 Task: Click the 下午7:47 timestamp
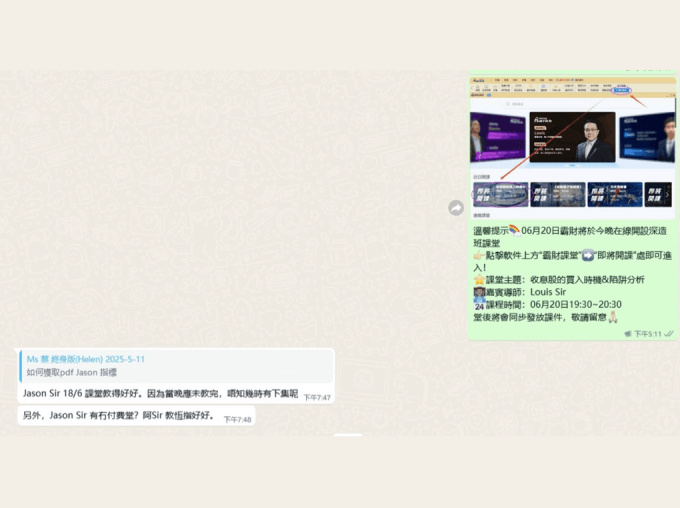317,398
